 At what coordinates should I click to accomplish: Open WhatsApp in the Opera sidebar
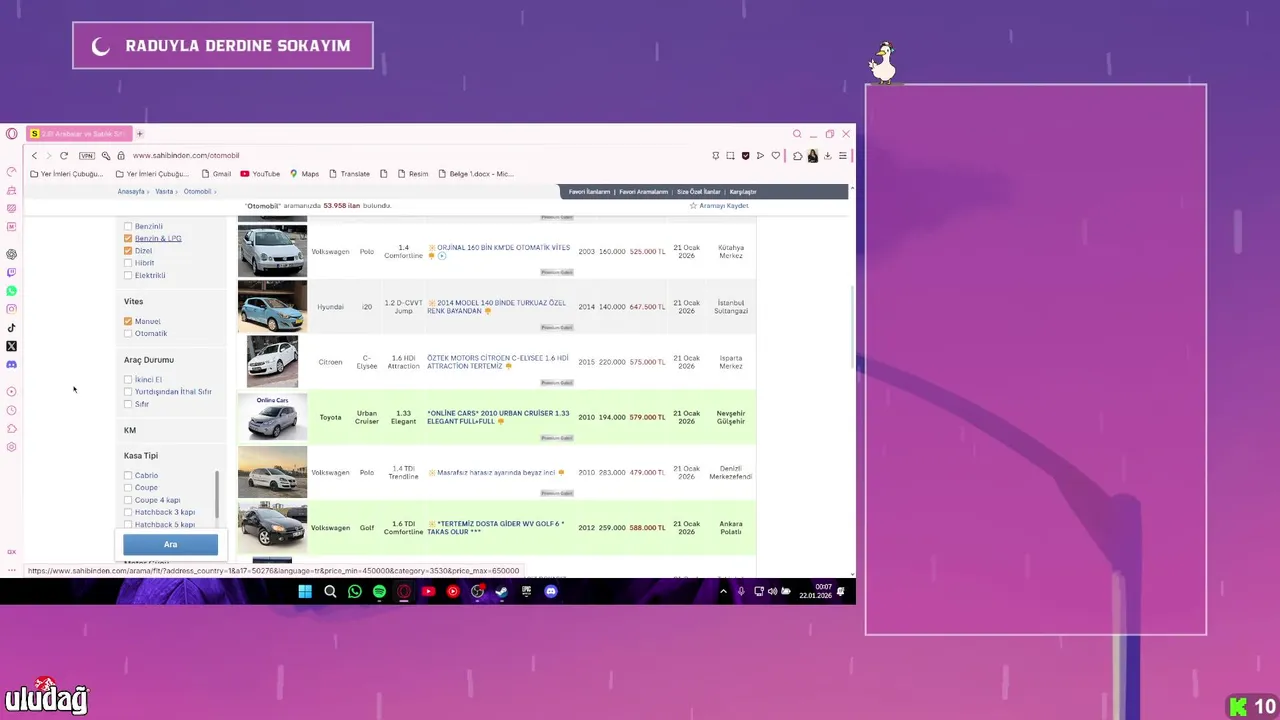[11, 291]
